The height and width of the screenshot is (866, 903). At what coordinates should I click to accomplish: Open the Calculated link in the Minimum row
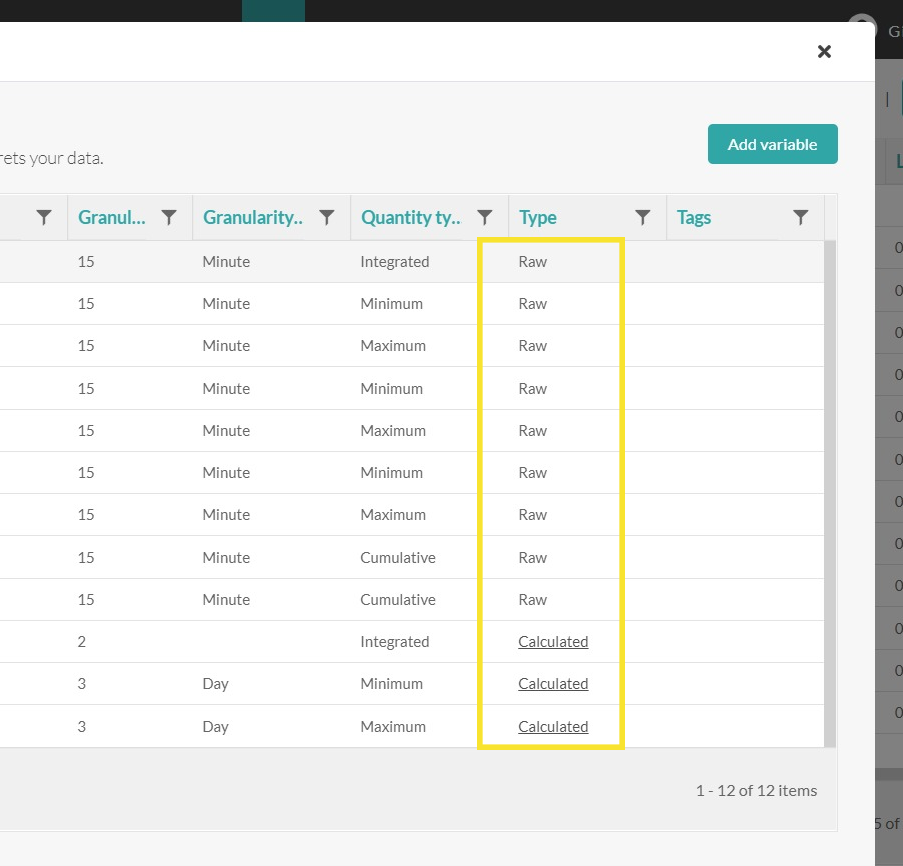tap(553, 684)
